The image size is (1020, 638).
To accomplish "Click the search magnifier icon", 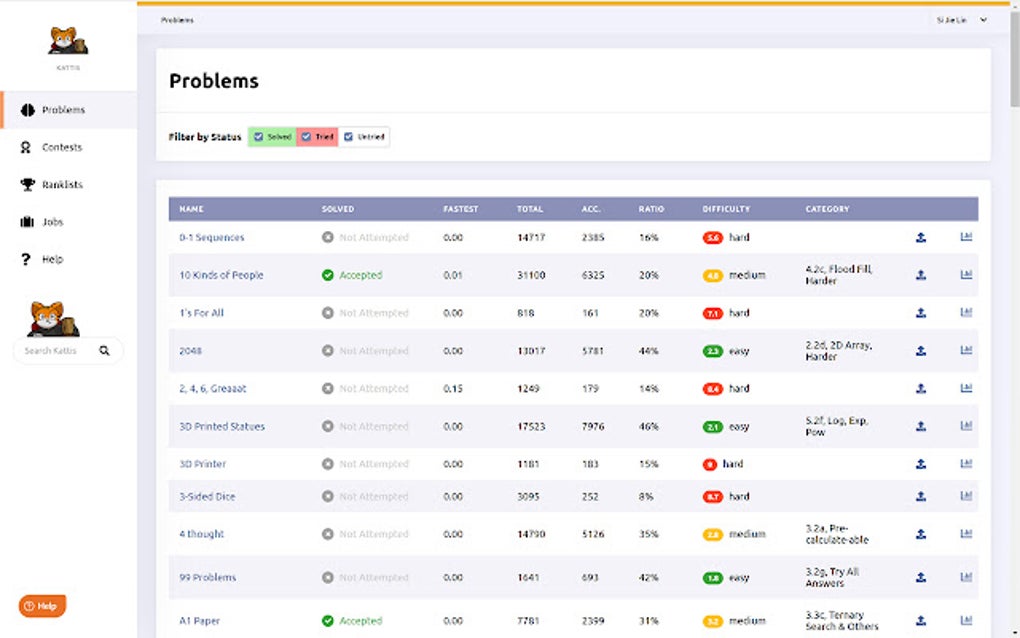I will click(104, 351).
